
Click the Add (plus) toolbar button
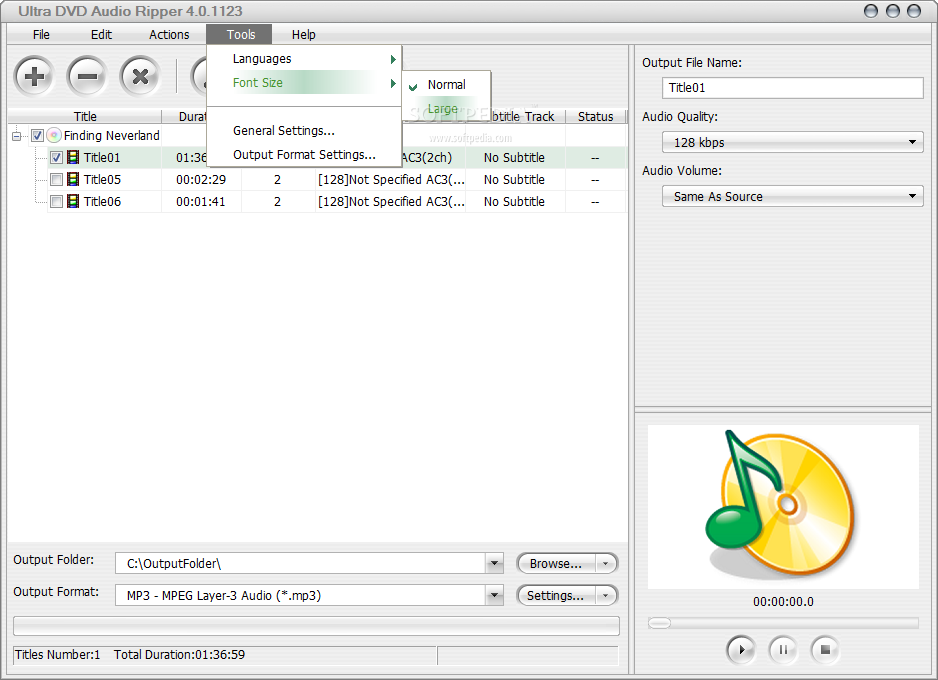[34, 76]
